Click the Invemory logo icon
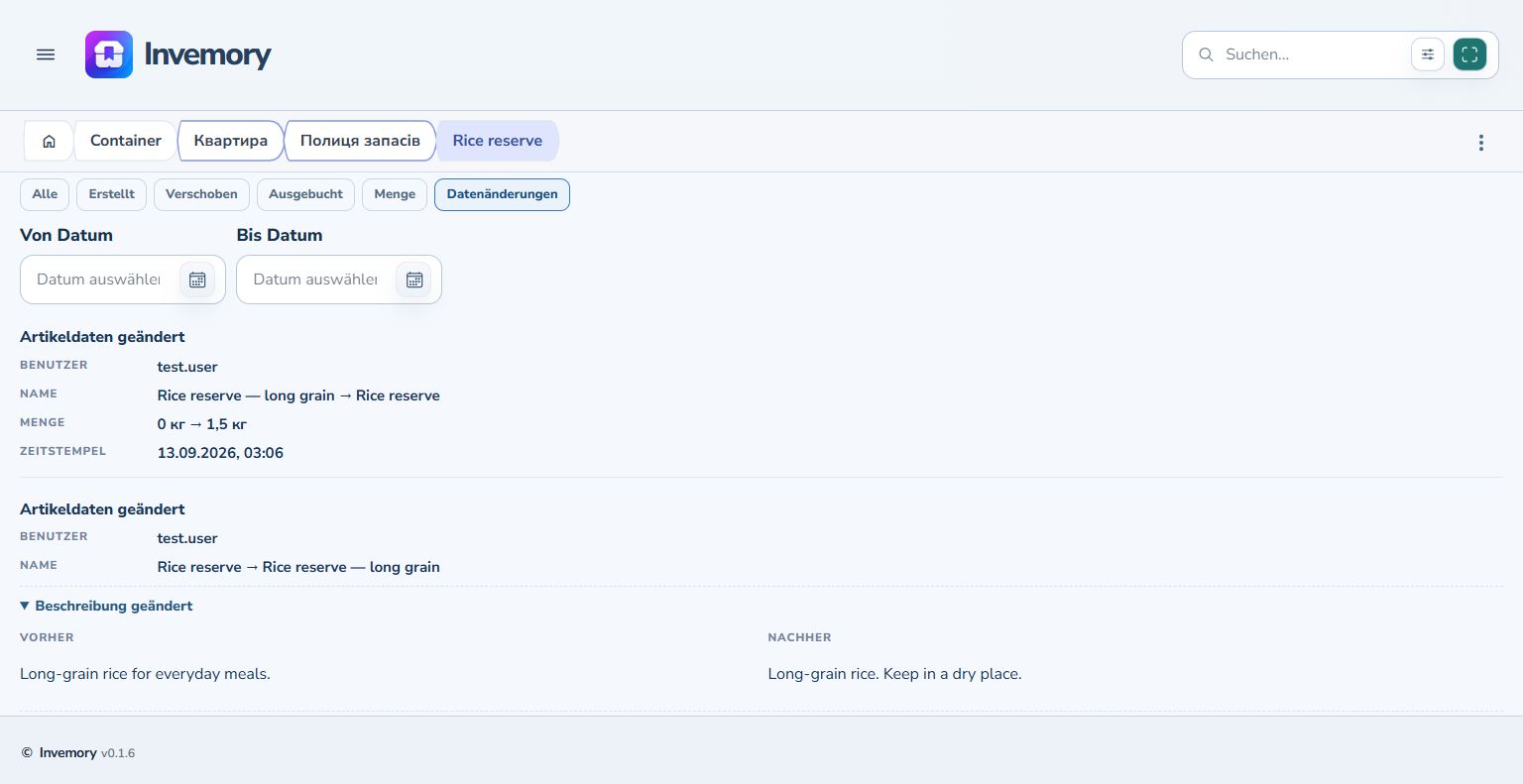 [109, 55]
